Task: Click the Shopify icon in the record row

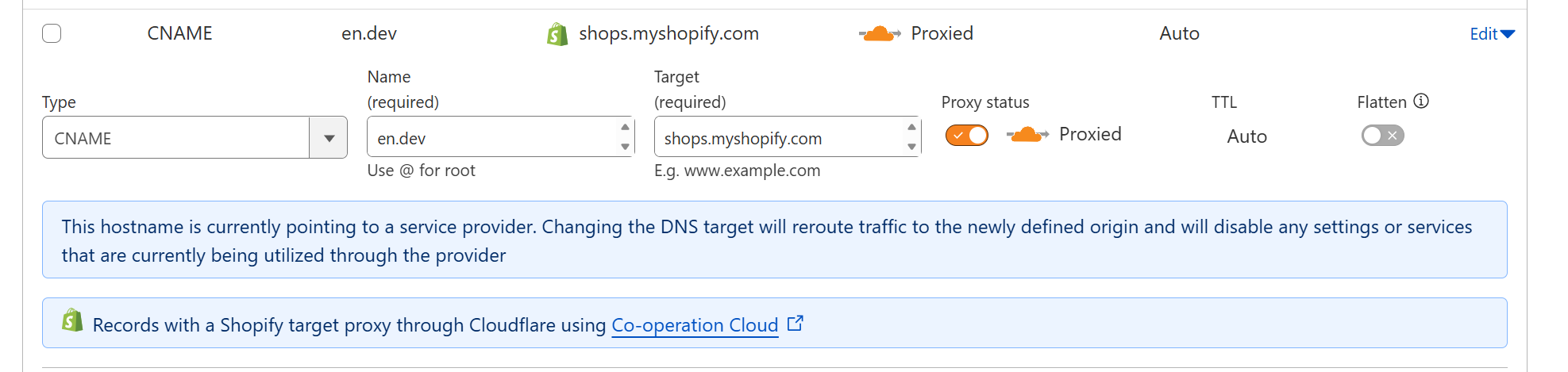Action: coord(557,34)
